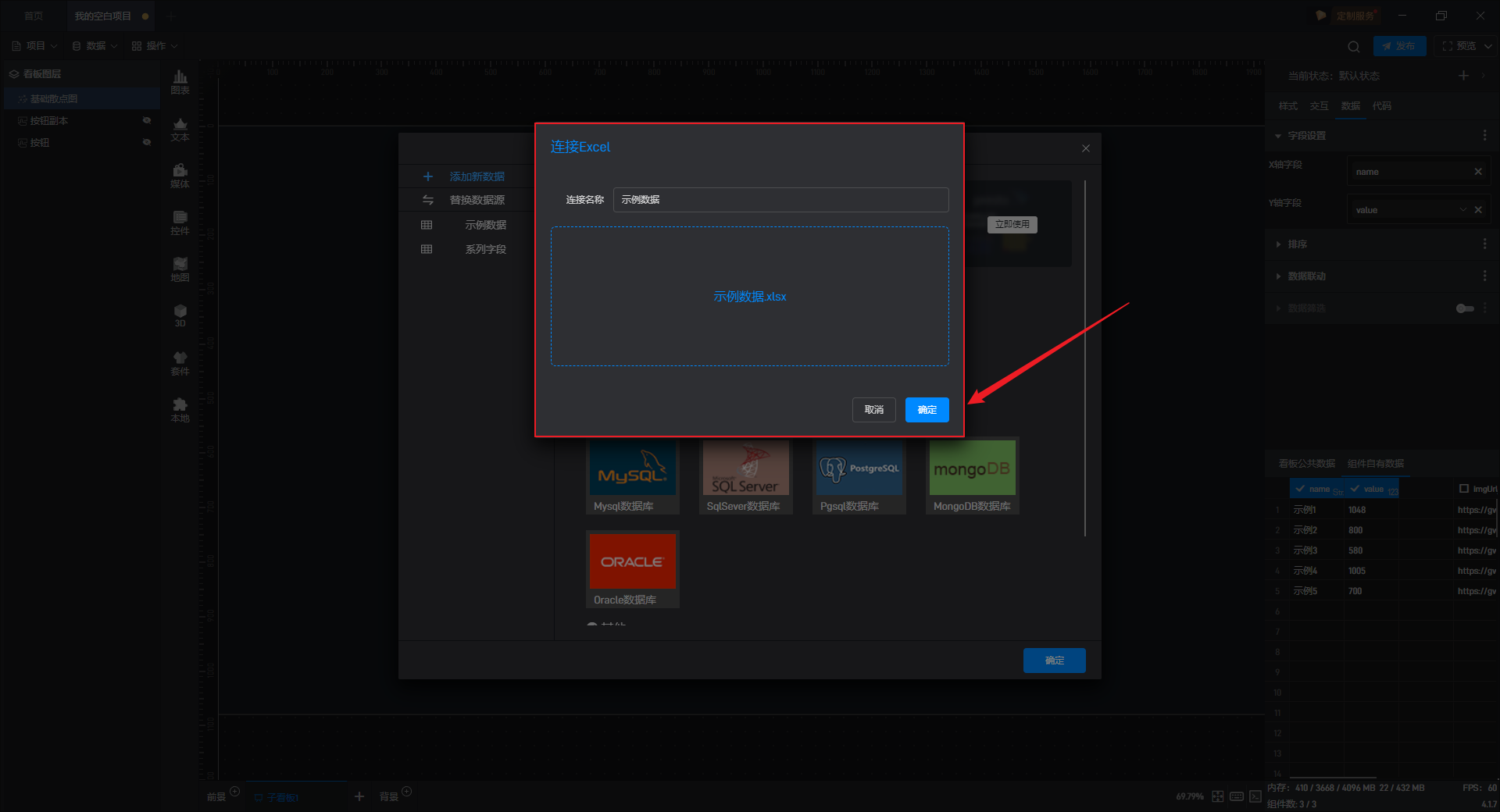Screen dimensions: 1500x812
Task: Open the 数据 dropdown menu
Action: tap(95, 46)
